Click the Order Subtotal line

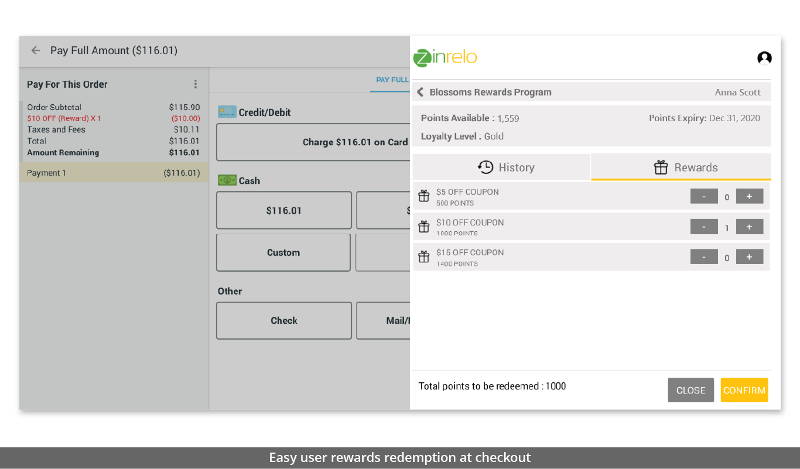click(x=113, y=107)
